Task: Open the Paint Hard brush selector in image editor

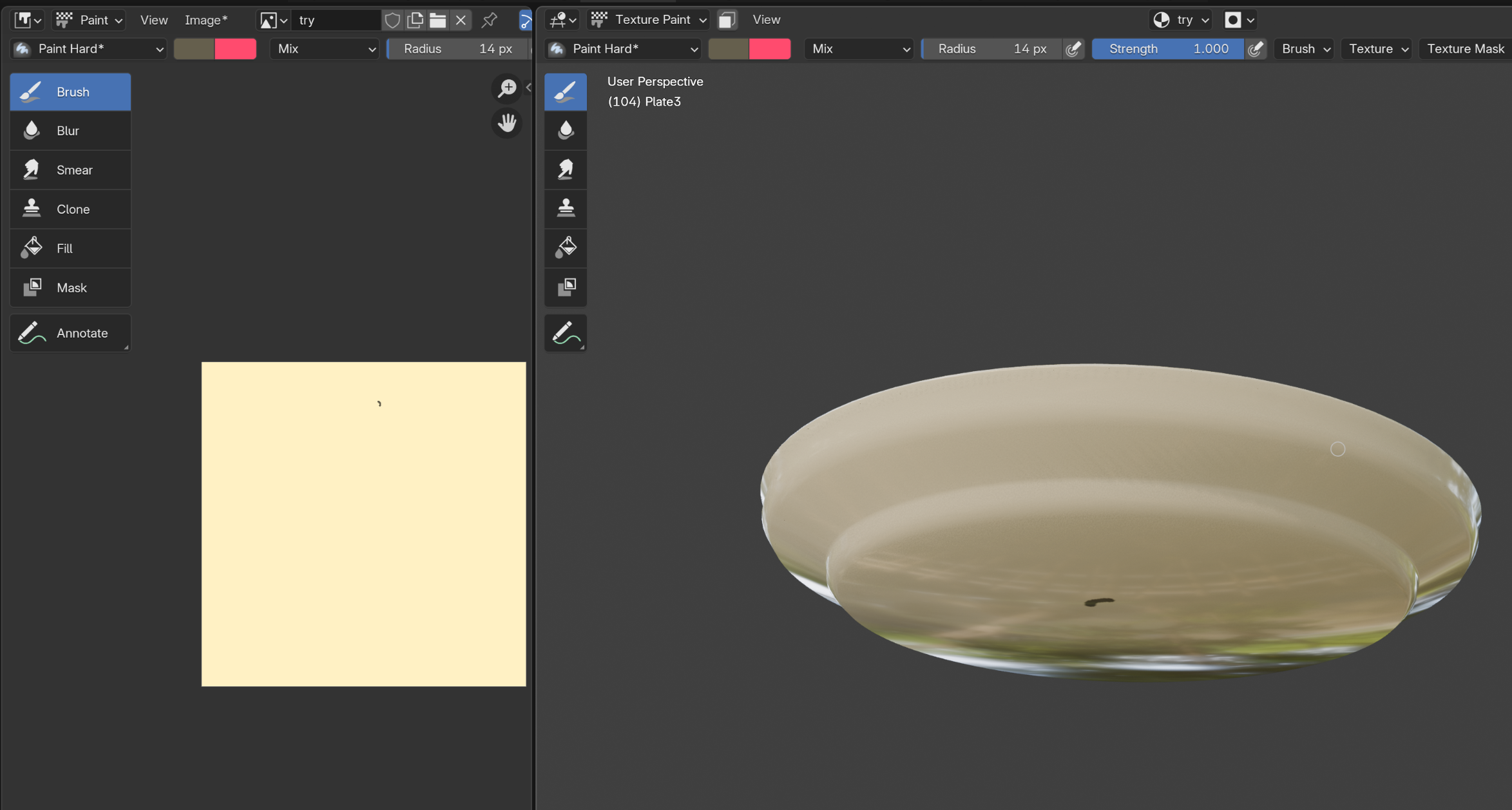Action: point(89,49)
